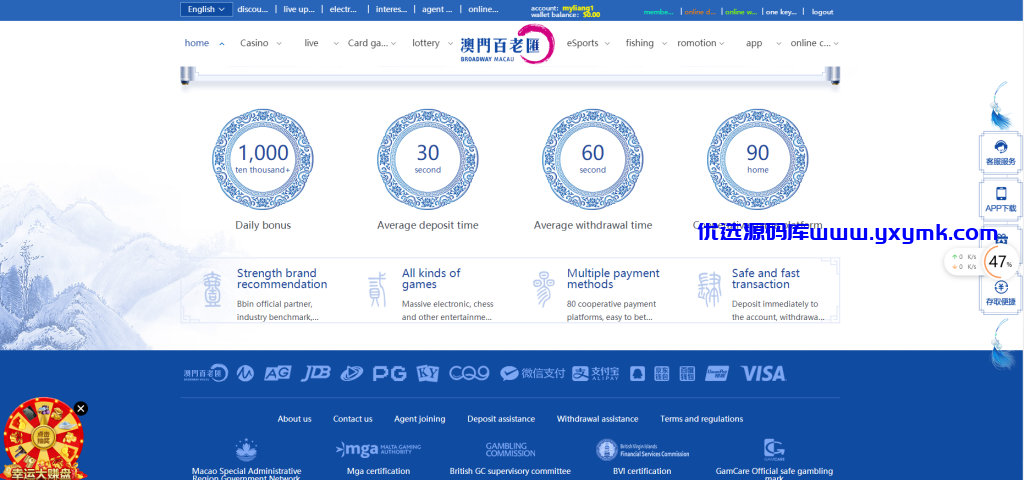
Task: Expand the Card games menu chevron
Action: tap(393, 44)
